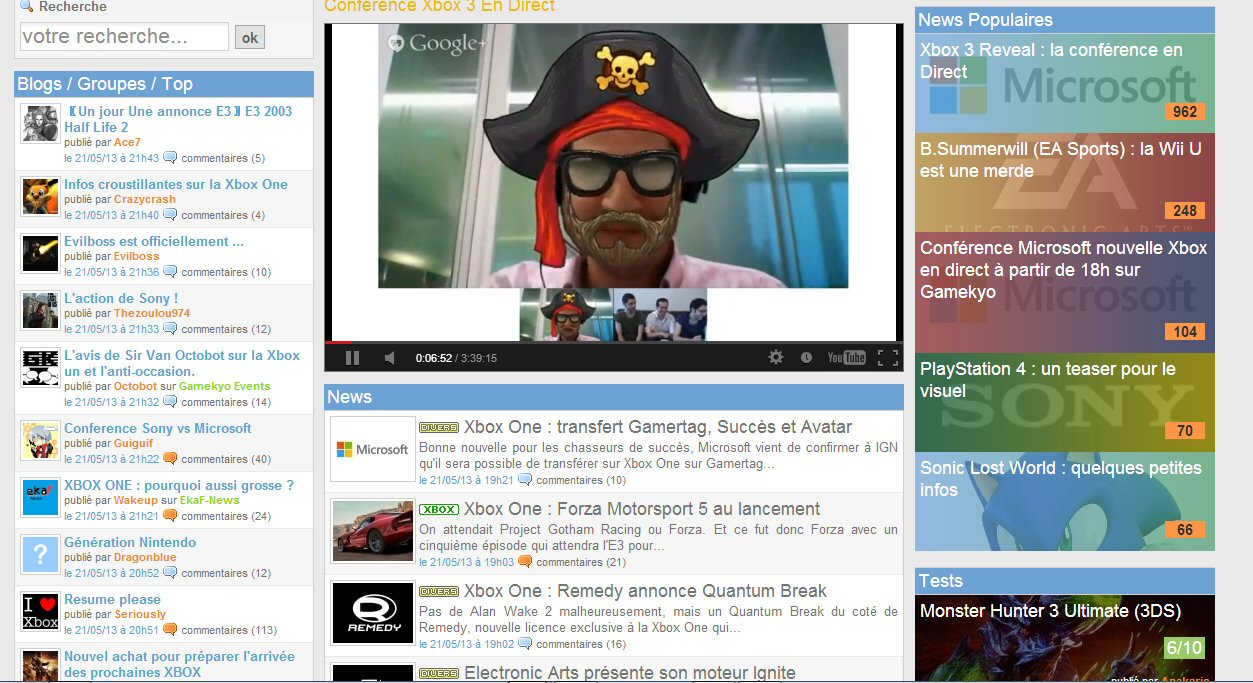Seek on the video progress bar

pos(613,342)
